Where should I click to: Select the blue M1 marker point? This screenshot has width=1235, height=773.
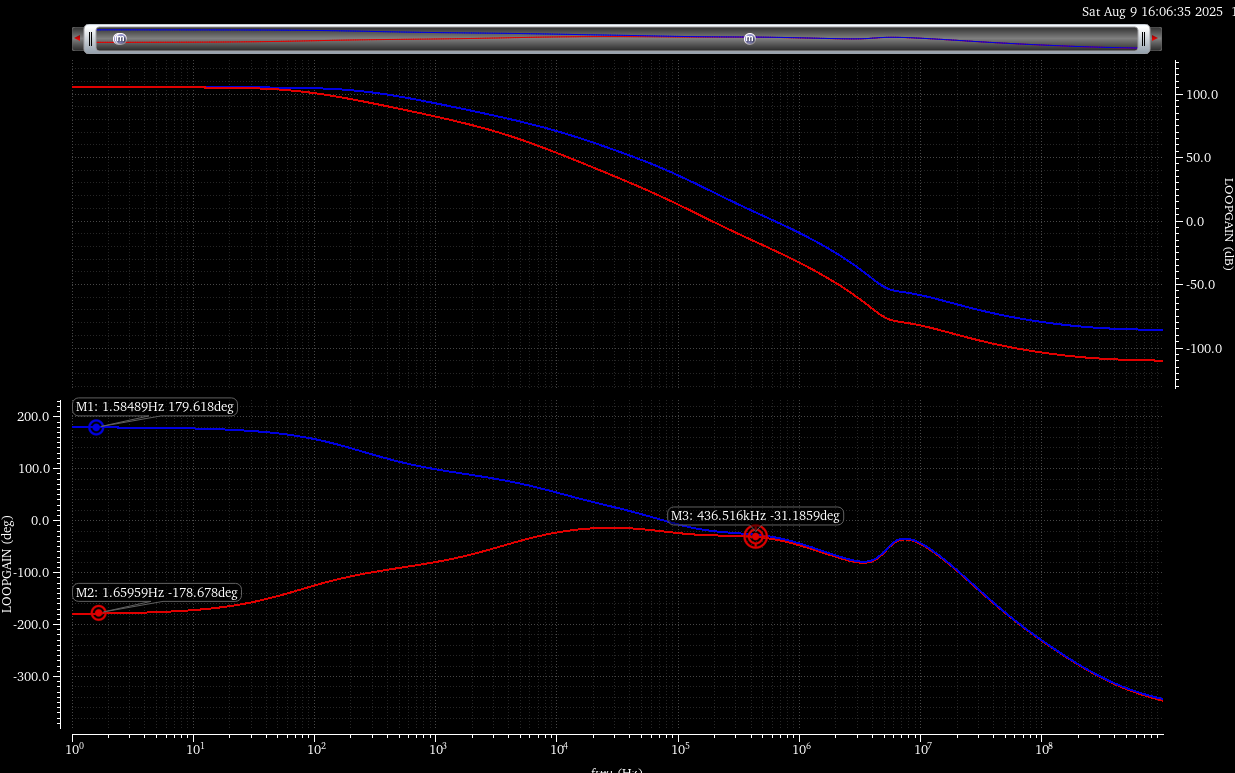click(x=96, y=427)
